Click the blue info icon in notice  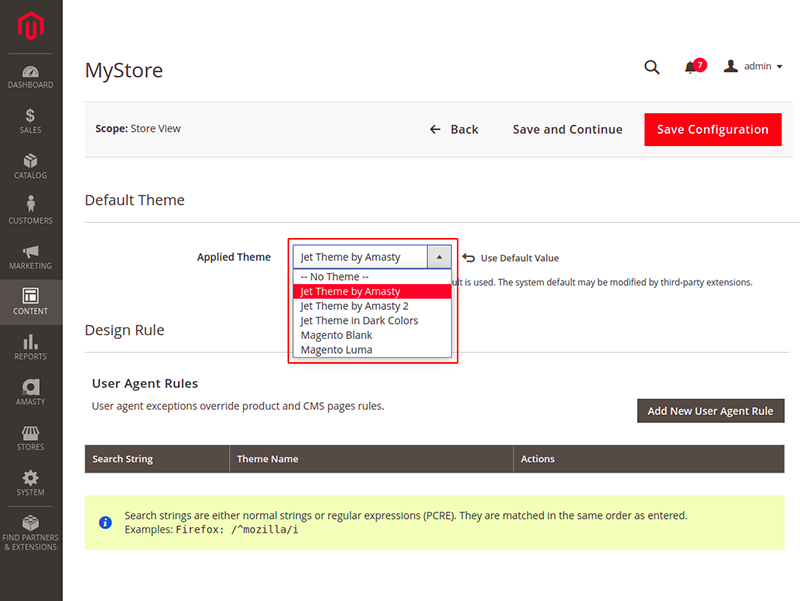point(105,522)
